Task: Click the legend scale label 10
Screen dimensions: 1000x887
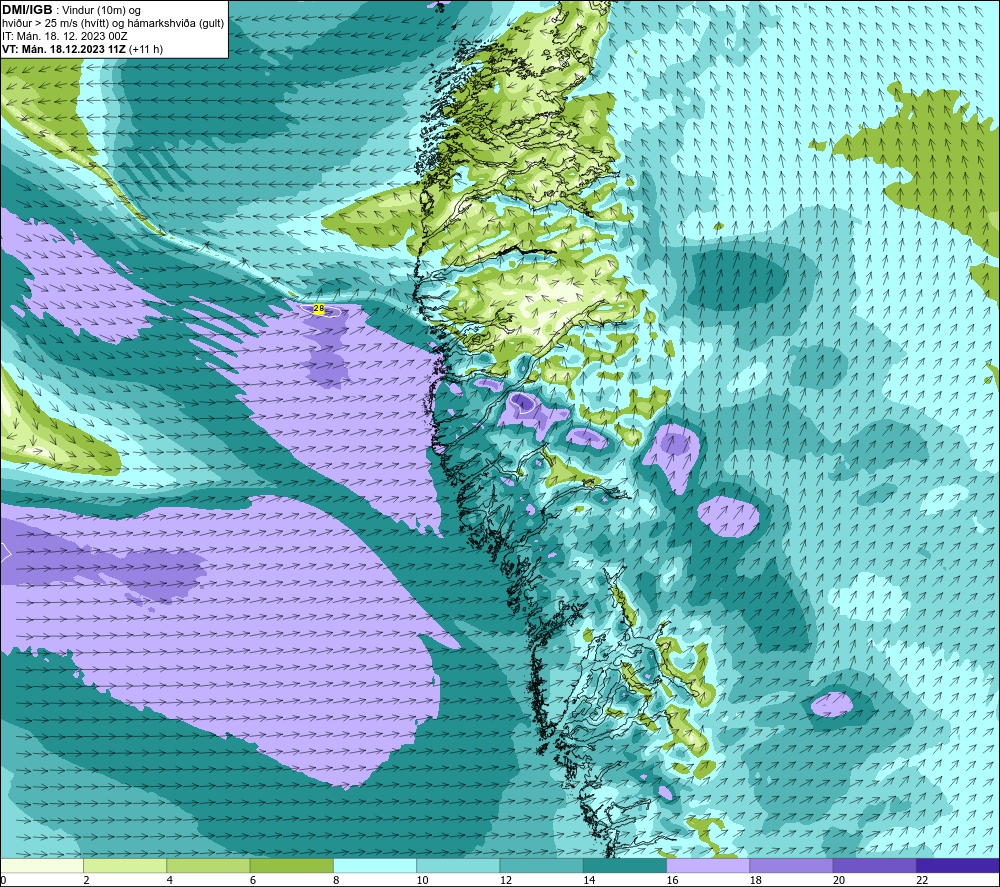Action: [x=422, y=880]
